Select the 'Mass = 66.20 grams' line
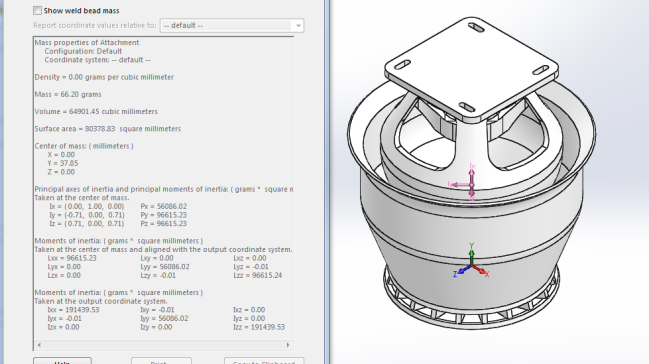 pos(68,94)
